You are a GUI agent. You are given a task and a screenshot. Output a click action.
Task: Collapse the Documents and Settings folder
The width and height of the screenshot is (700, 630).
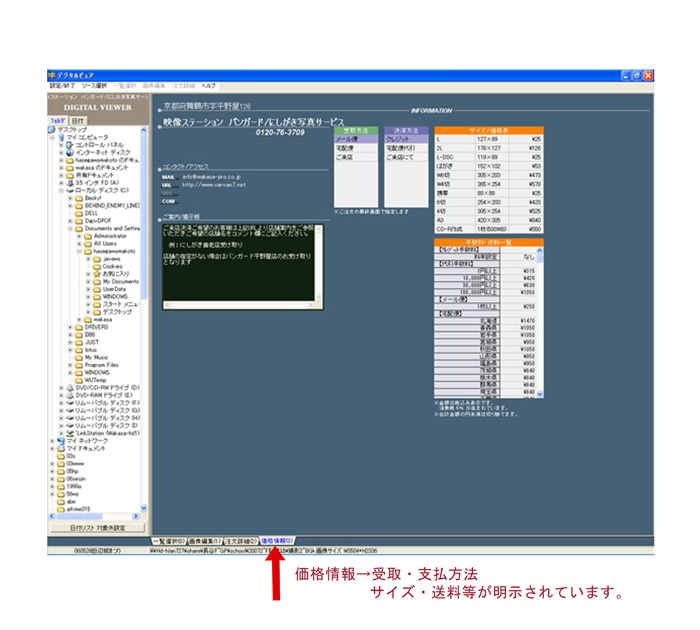[x=69, y=228]
